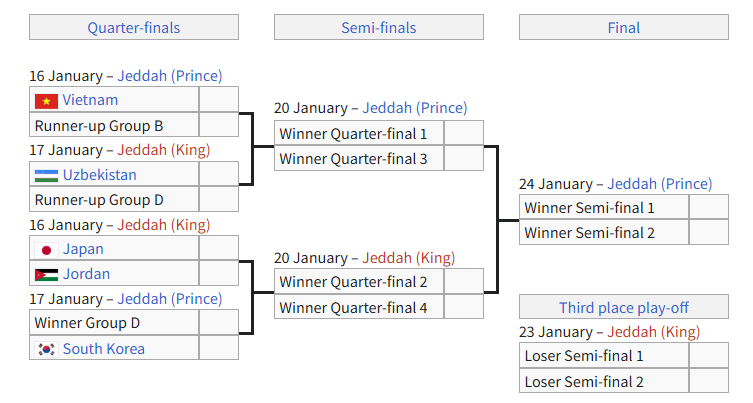753x403 pixels.
Task: Open the Vietnam team link
Action: [90, 100]
